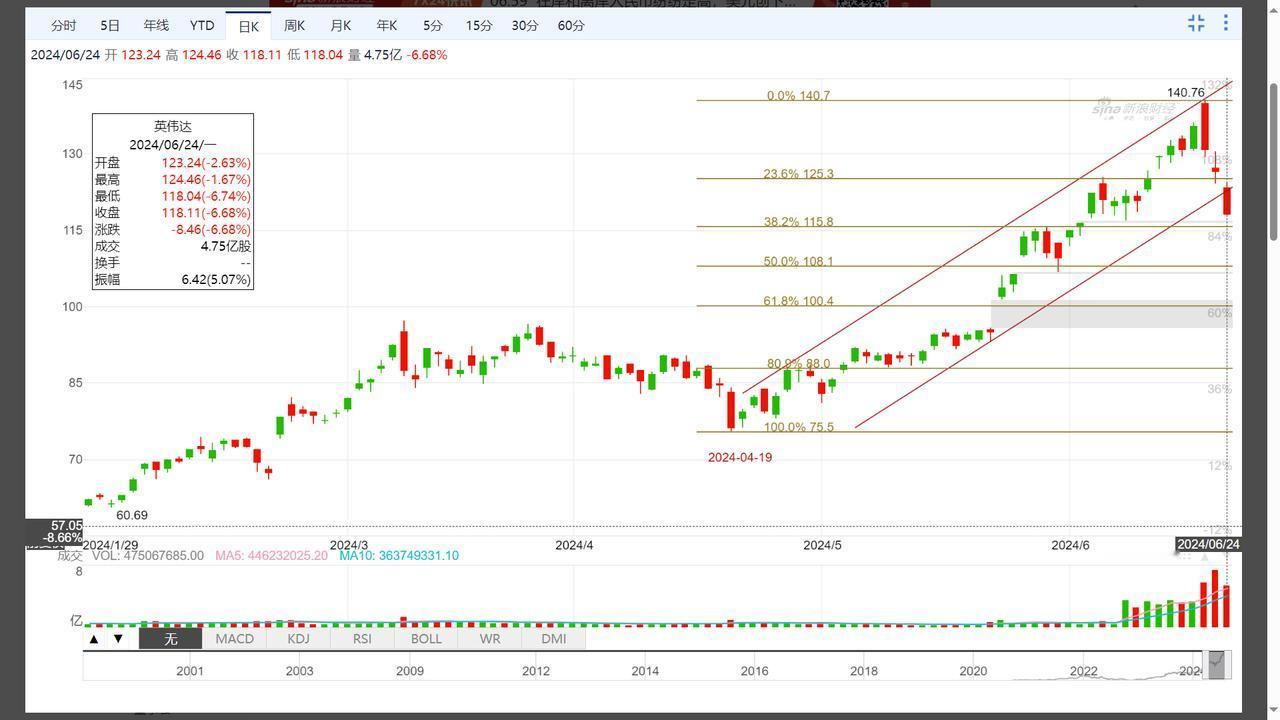Click the MA10 volume average label

click(399, 555)
